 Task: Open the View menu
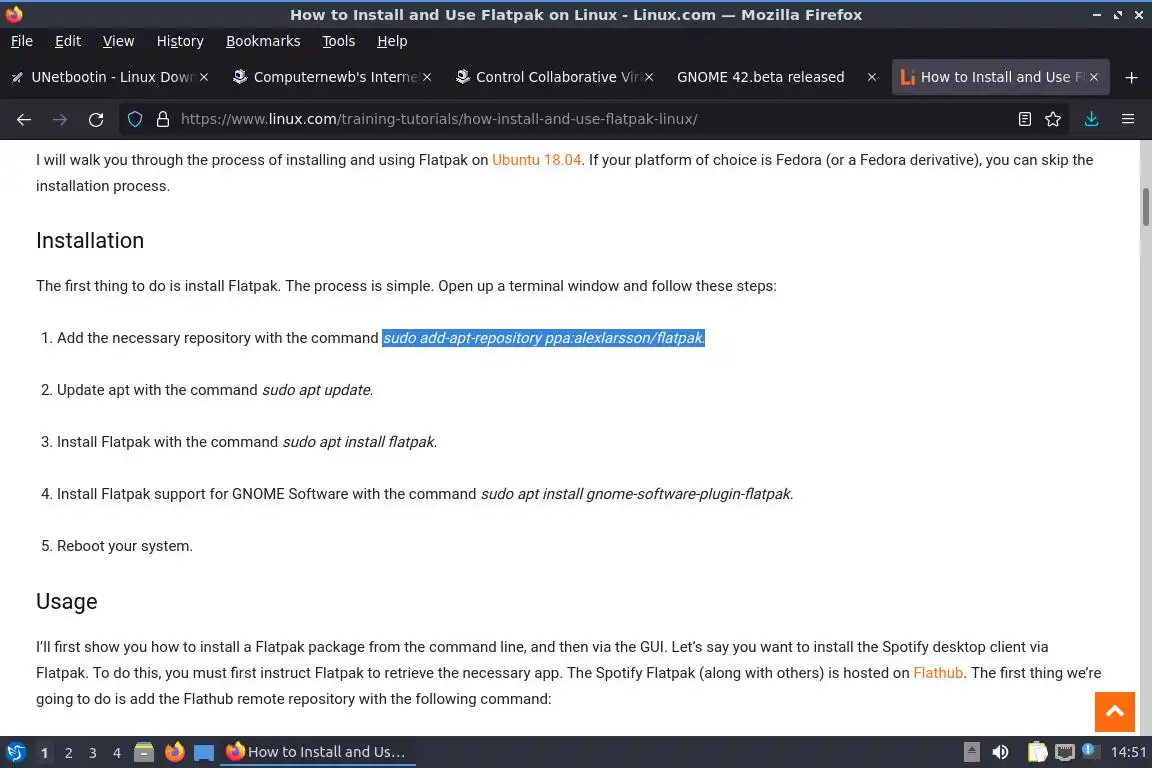(x=118, y=41)
